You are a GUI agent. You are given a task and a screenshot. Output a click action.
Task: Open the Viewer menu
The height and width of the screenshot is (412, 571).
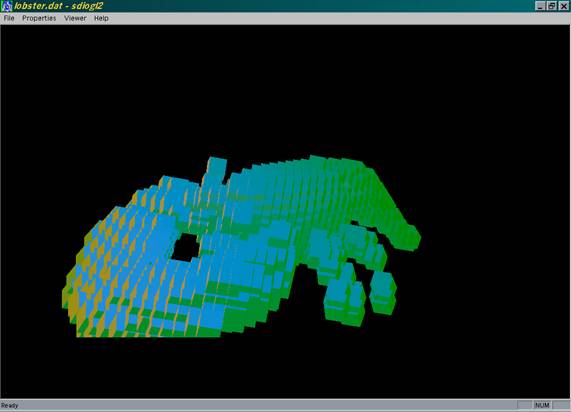pyautogui.click(x=75, y=18)
